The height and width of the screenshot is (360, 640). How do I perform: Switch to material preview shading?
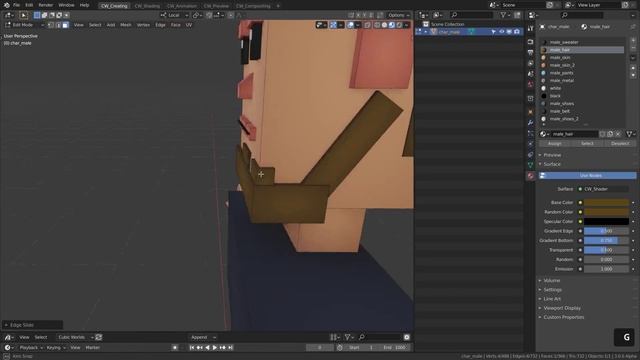(x=392, y=25)
